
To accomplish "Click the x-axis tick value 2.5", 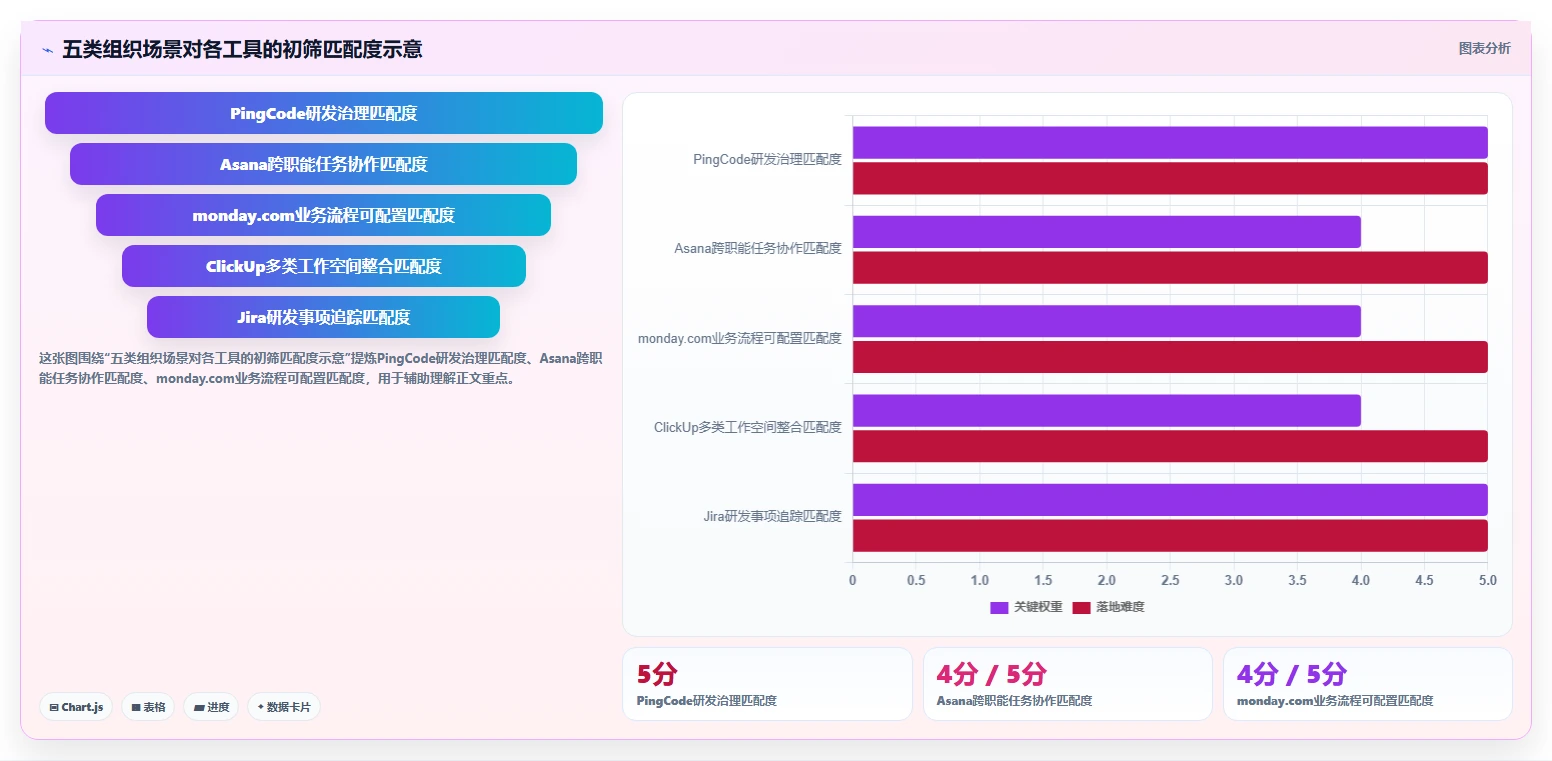I will tap(1170, 580).
